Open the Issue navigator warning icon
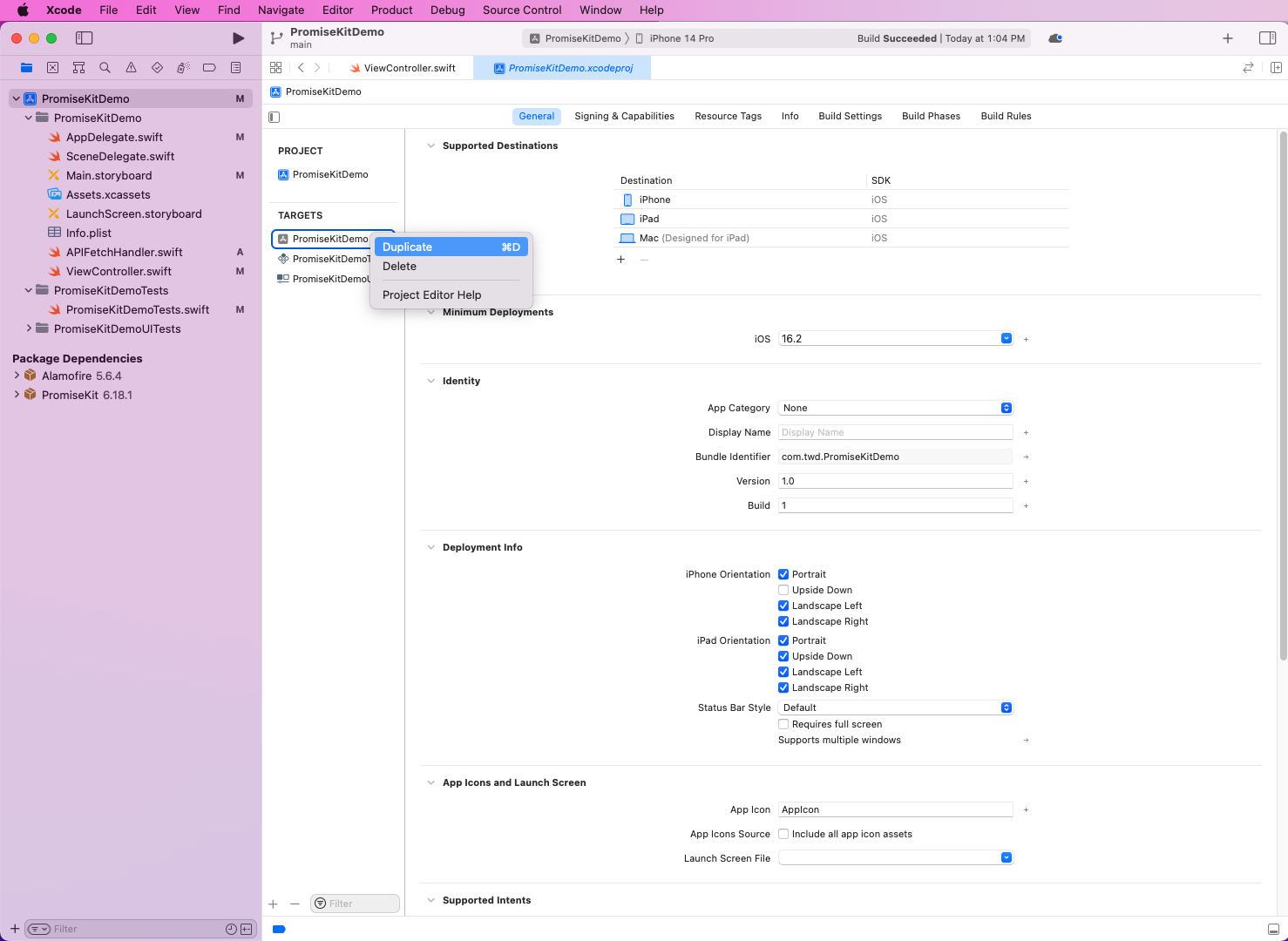This screenshot has height=941, width=1288. (x=131, y=67)
